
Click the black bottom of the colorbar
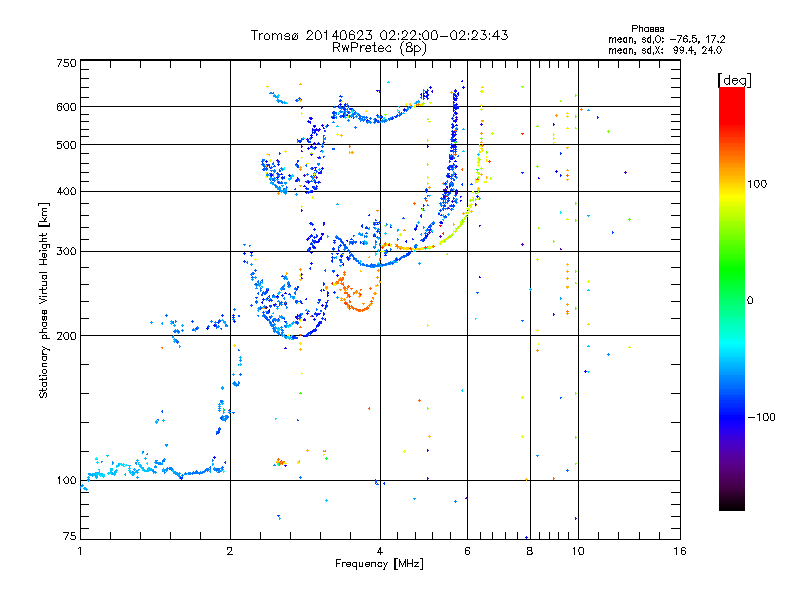click(732, 503)
